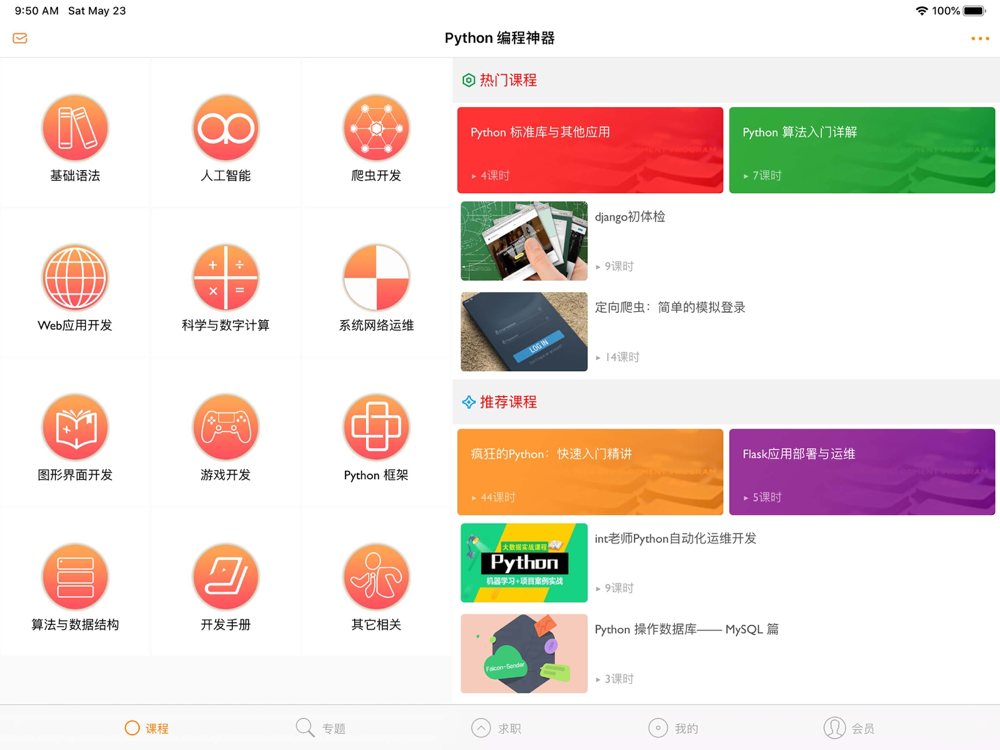Open the Web应用开发 globe icon
The height and width of the screenshot is (750, 1000).
tap(75, 277)
